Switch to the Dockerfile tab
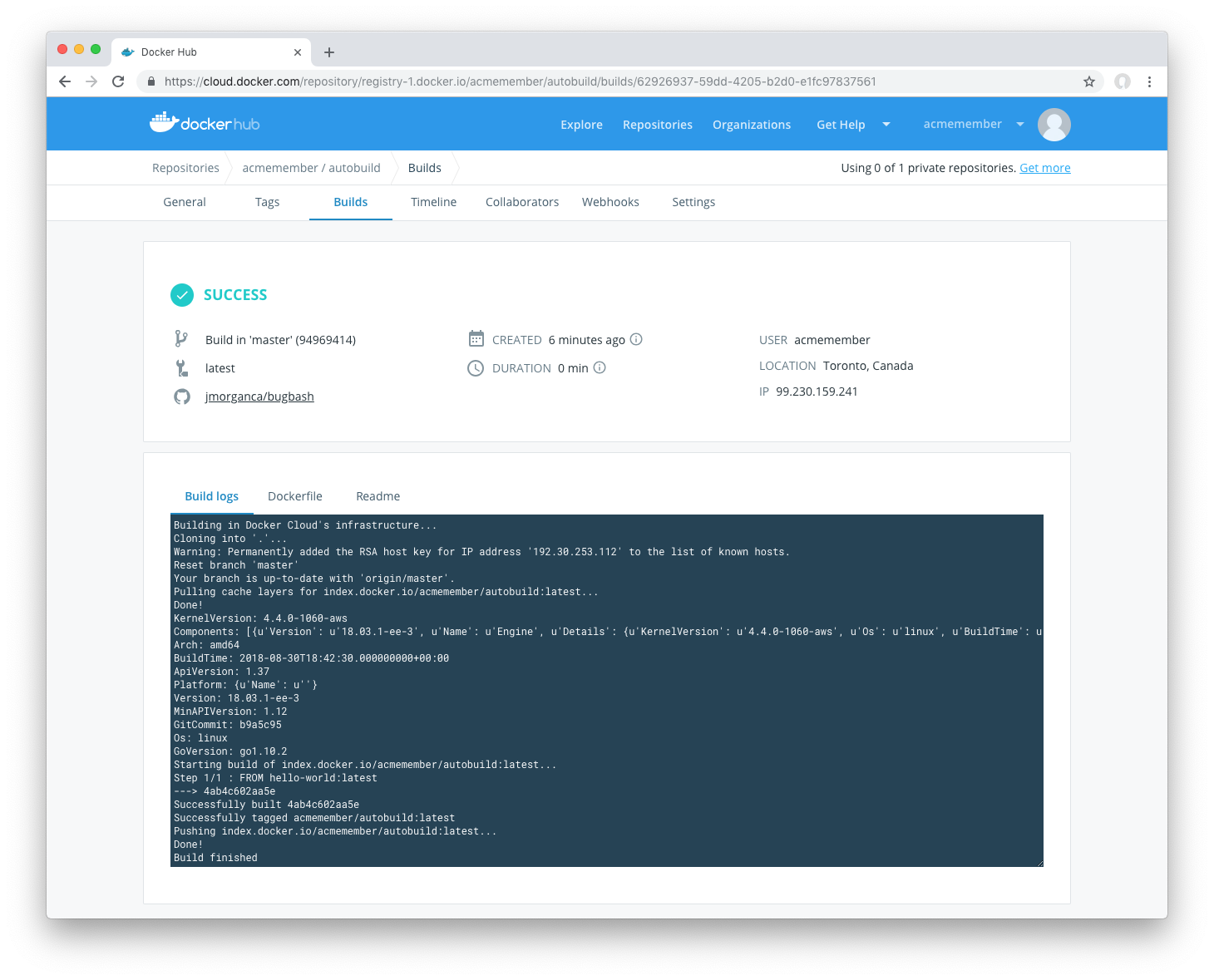The height and width of the screenshot is (980, 1214). point(294,496)
